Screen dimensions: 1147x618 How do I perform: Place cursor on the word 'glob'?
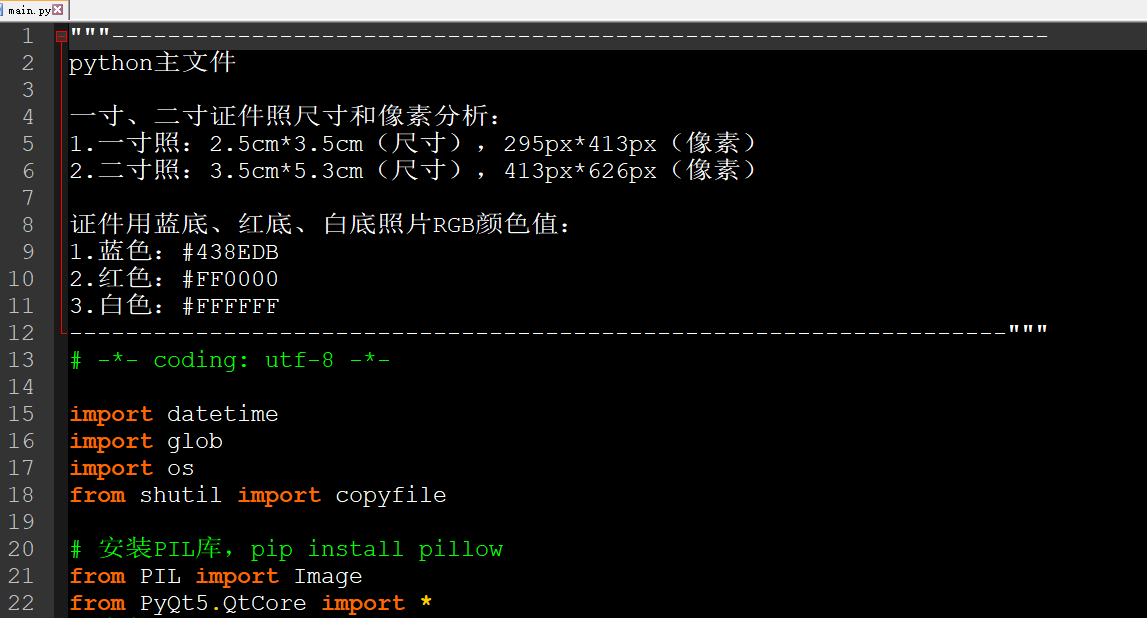(195, 441)
